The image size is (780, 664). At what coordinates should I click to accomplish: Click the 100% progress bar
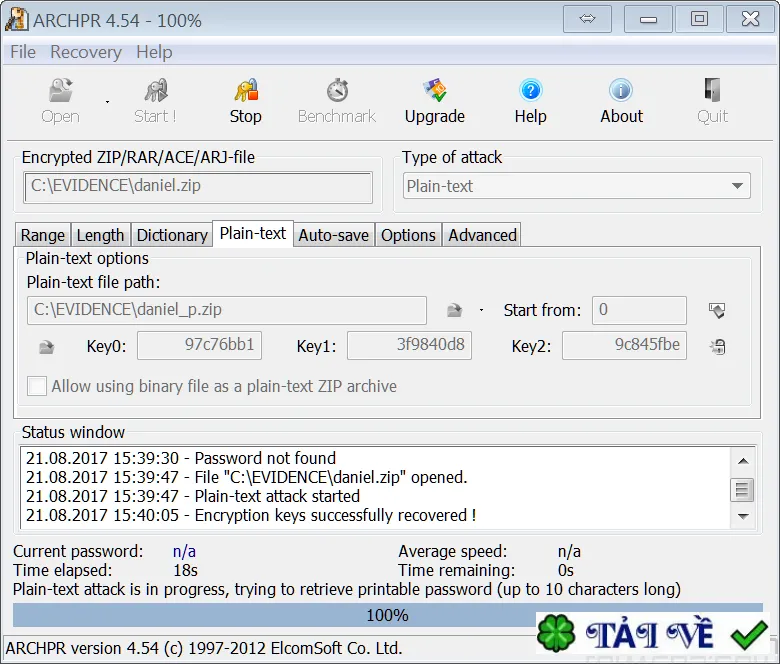pyautogui.click(x=388, y=616)
